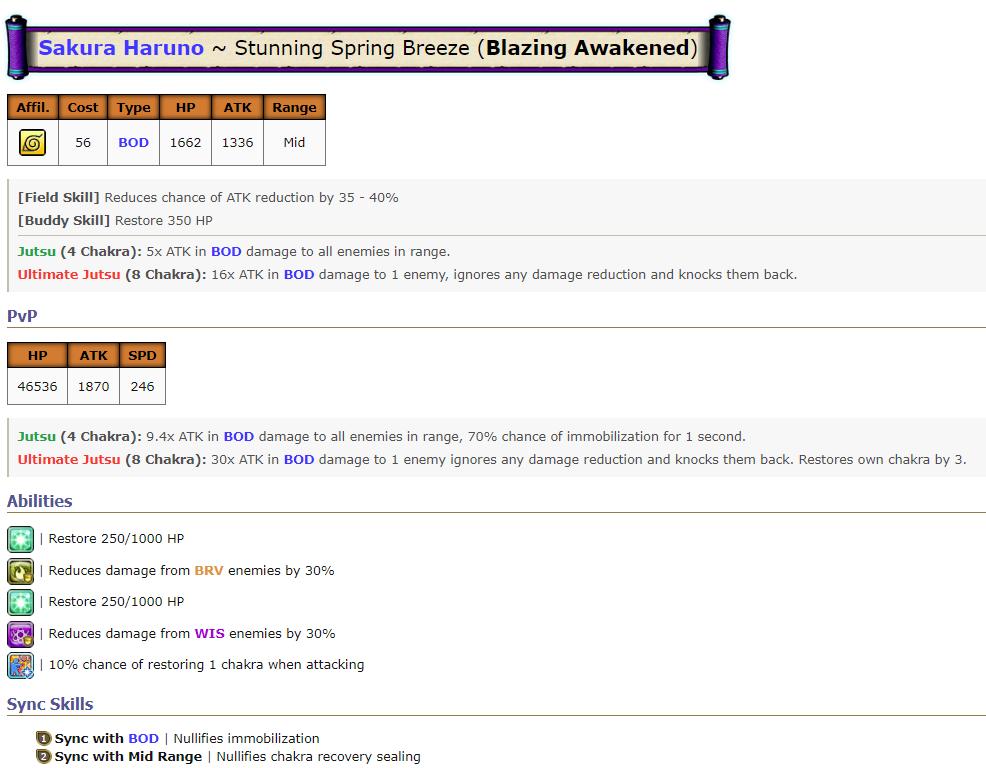Screen dimensions: 986x768
Task: Click the Cost column header
Action: pyautogui.click(x=83, y=108)
